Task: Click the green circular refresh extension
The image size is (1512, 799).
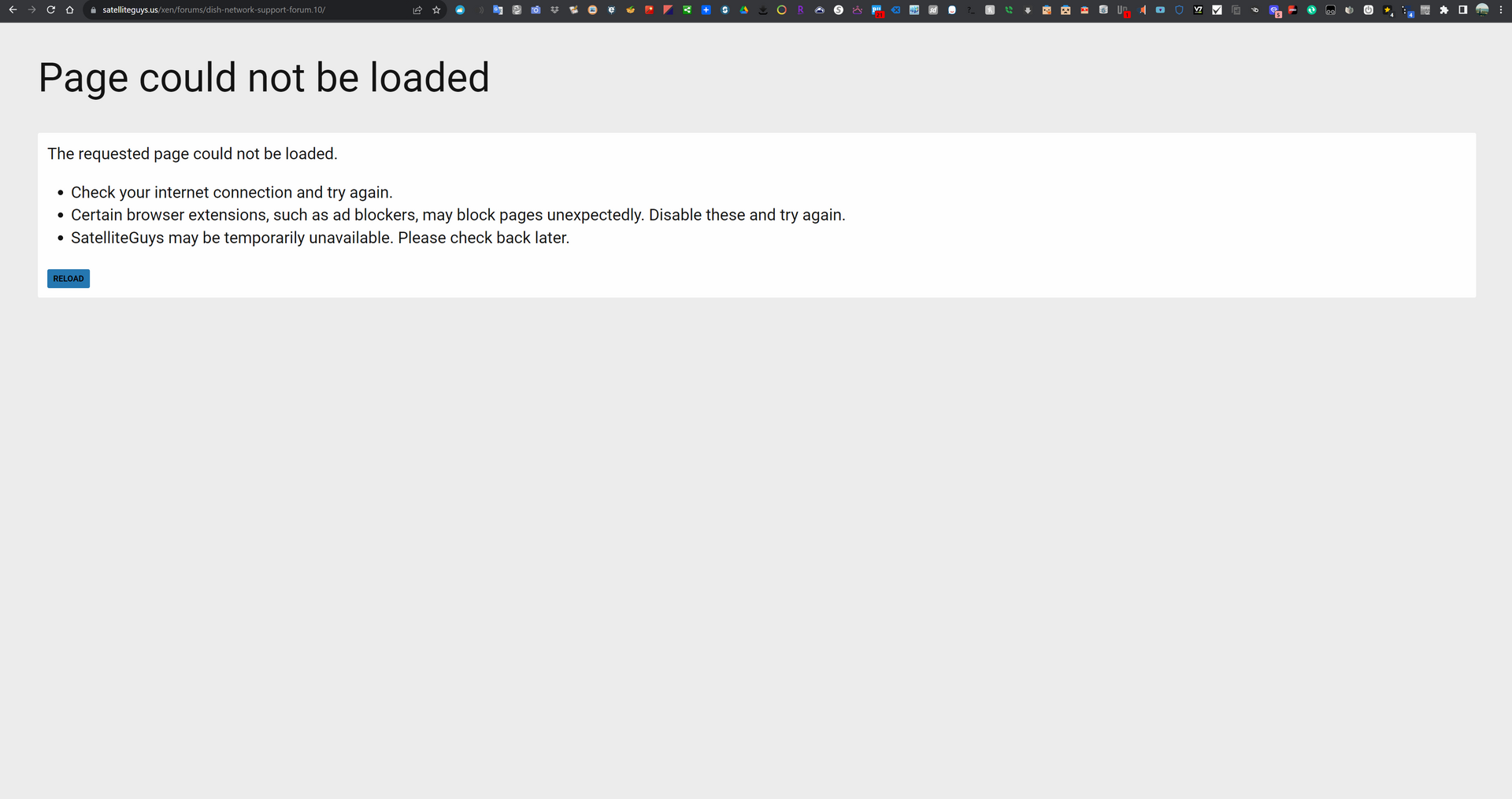Action: click(1311, 10)
